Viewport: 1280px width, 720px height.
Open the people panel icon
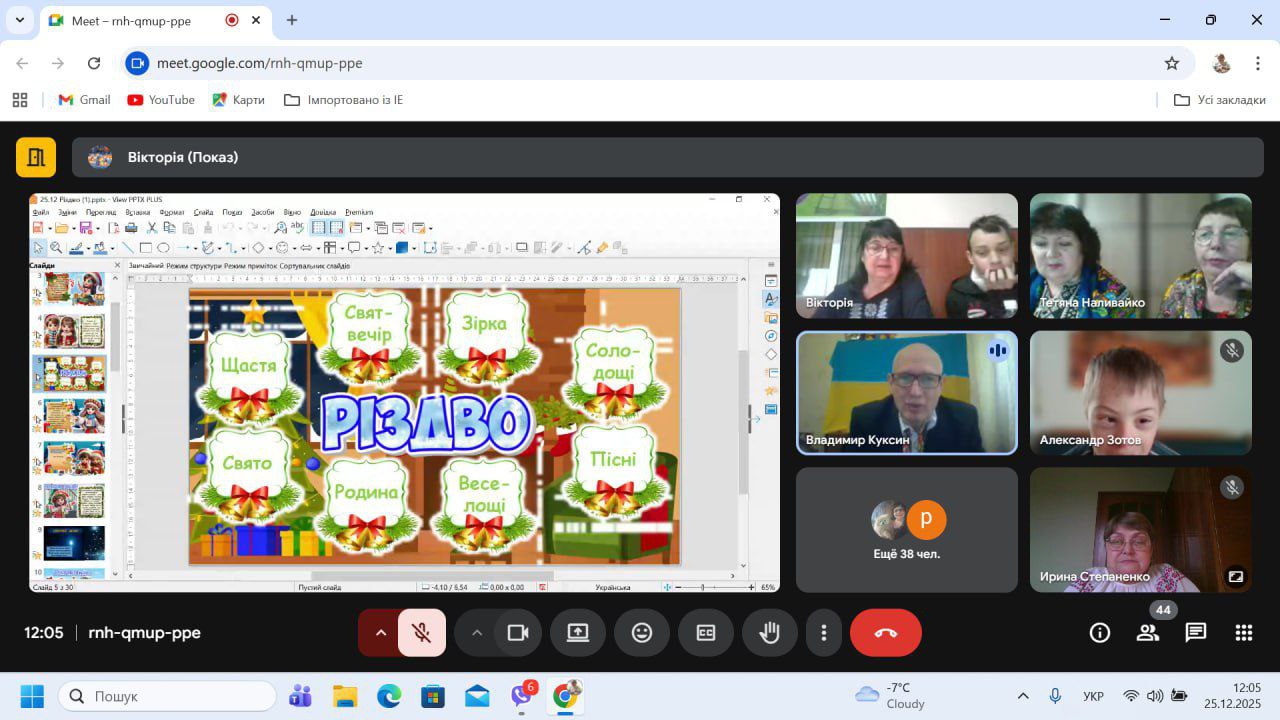click(x=1148, y=633)
